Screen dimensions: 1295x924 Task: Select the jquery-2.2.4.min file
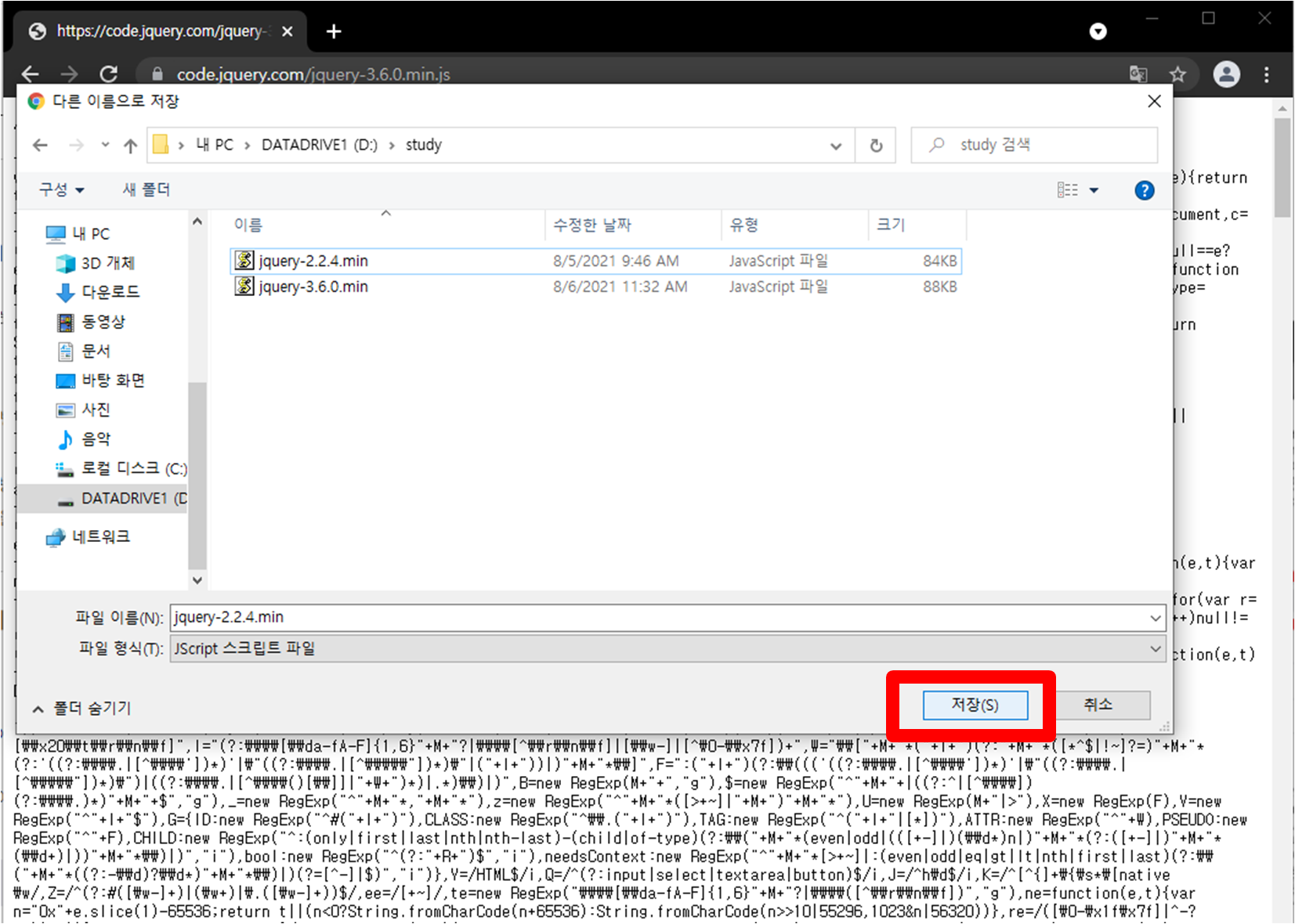(596, 261)
